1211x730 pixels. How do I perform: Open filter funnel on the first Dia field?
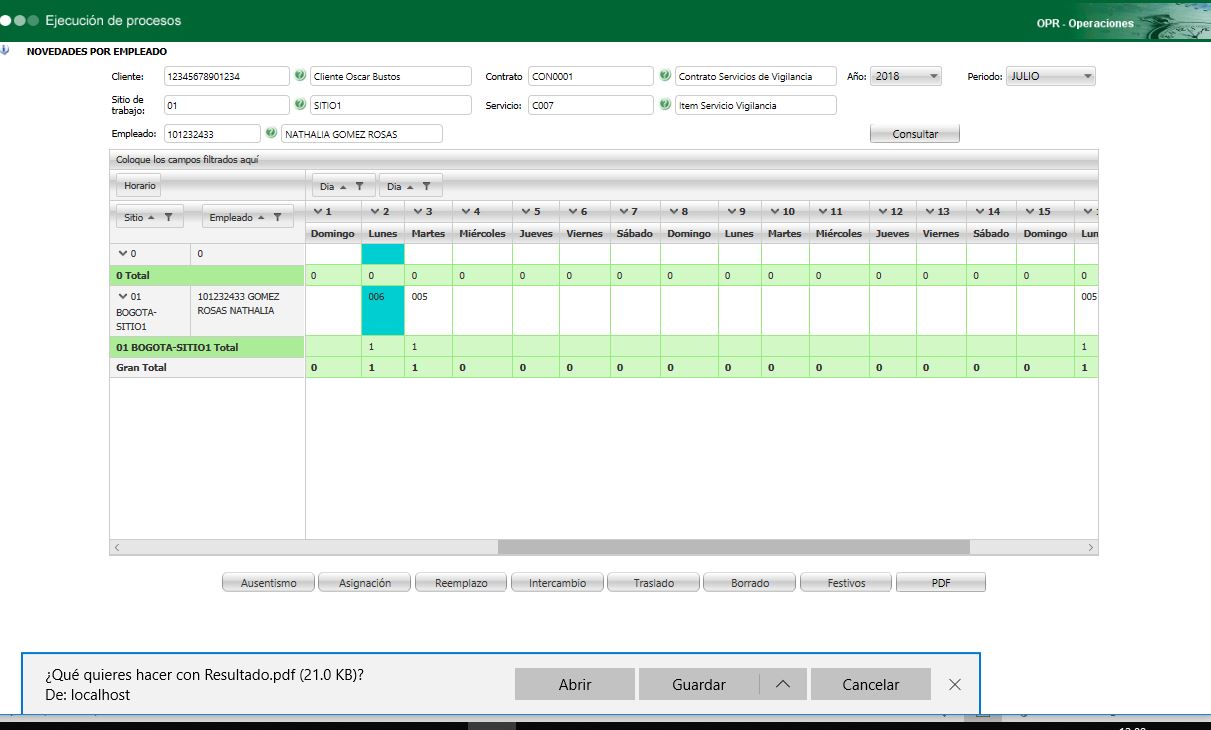[359, 186]
